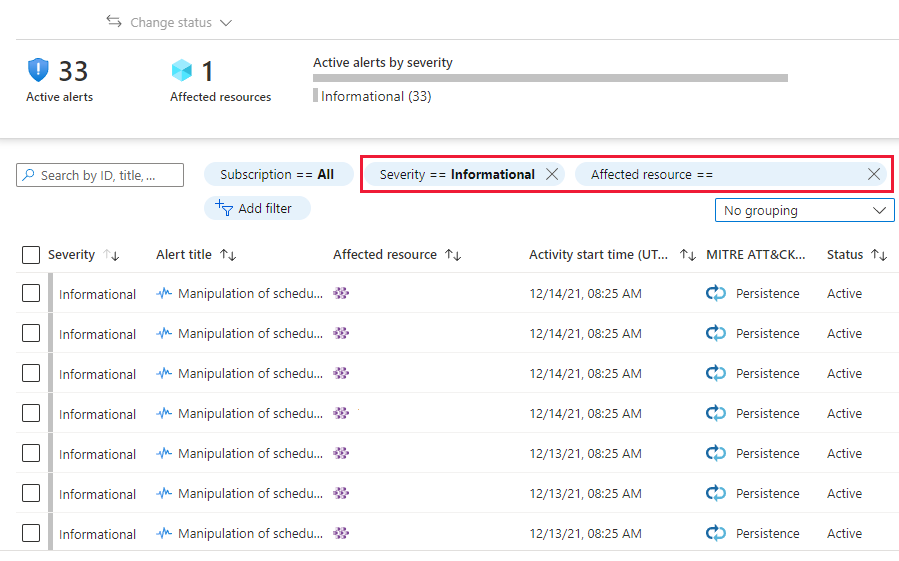
Task: Click alert pulse icon in second row
Action: click(164, 333)
